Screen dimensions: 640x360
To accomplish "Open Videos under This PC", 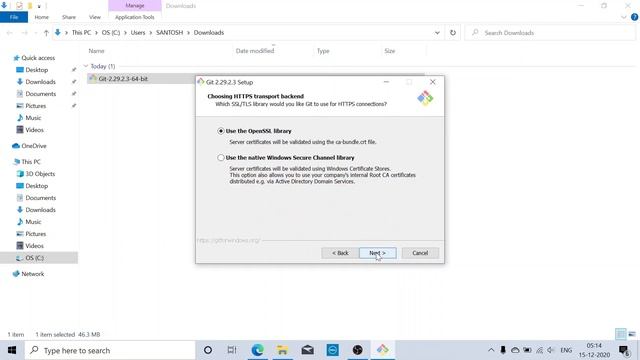I will (x=34, y=246).
